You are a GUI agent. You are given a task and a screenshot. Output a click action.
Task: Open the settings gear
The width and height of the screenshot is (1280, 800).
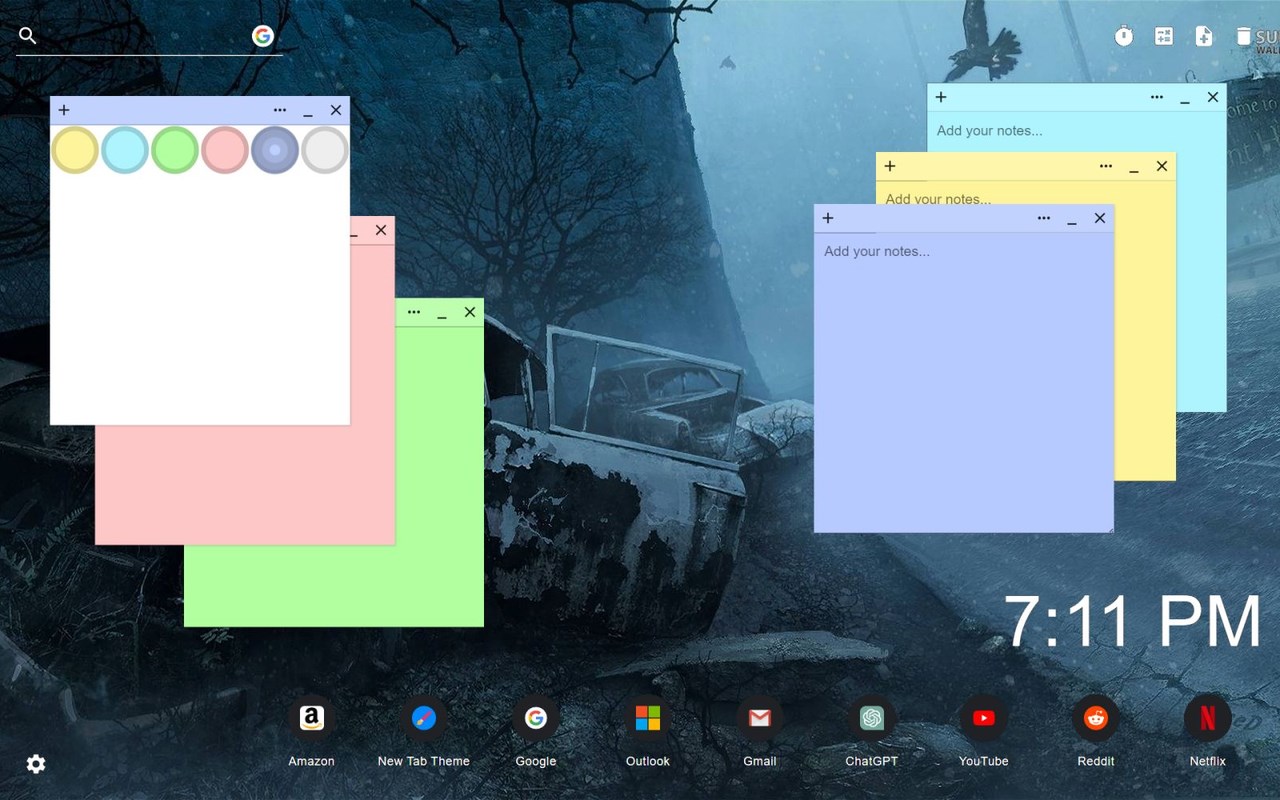(x=36, y=764)
